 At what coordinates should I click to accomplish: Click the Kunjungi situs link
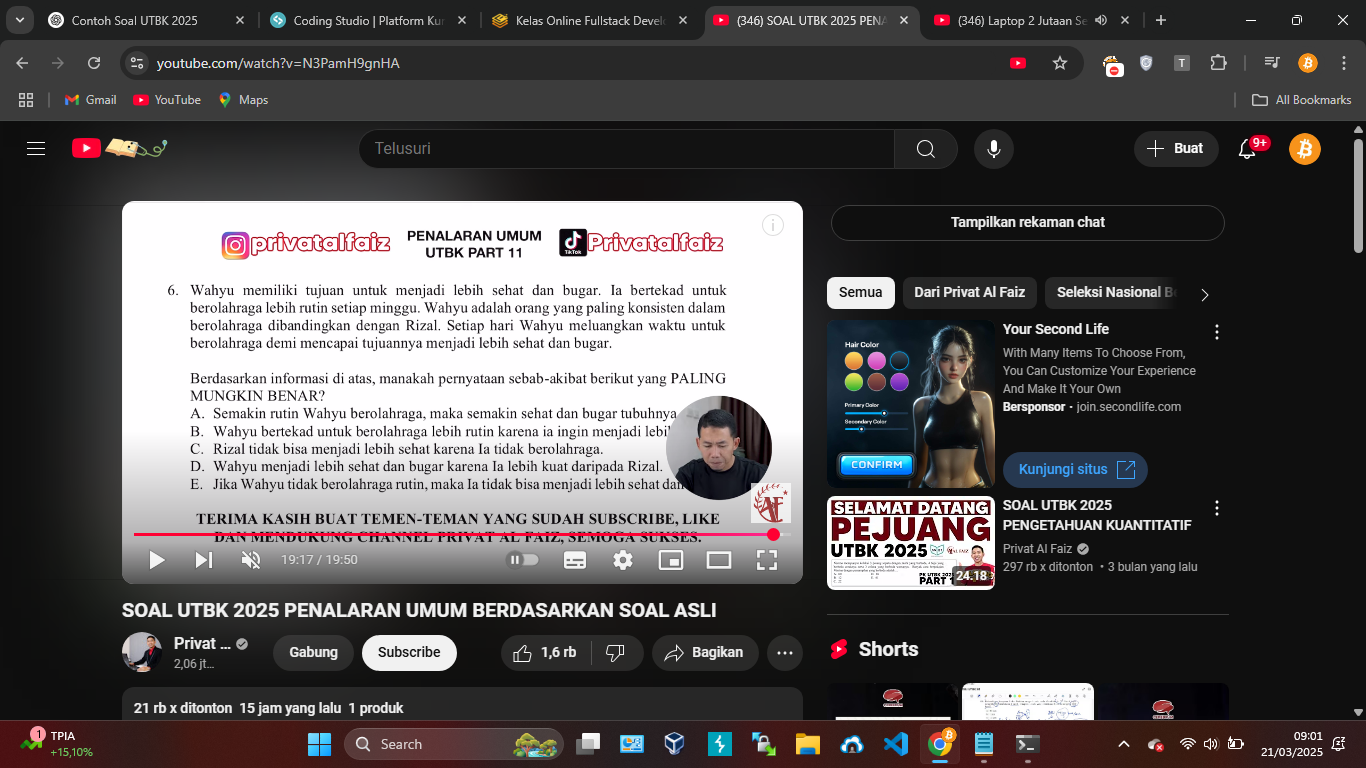click(x=1075, y=470)
